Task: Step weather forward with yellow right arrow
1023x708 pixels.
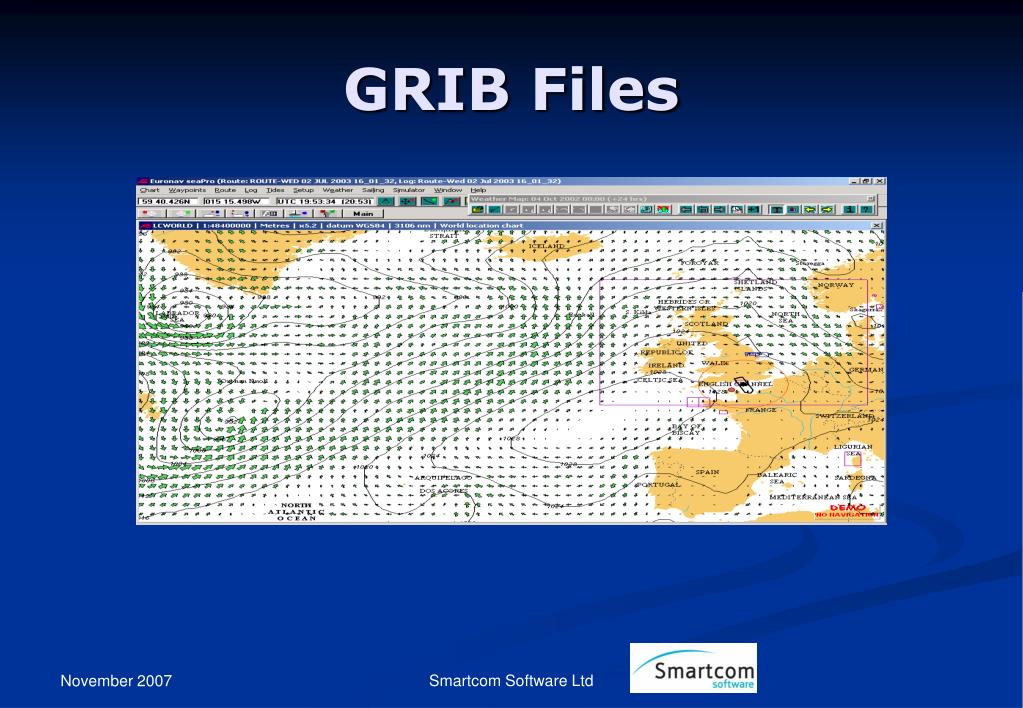Action: (827, 209)
